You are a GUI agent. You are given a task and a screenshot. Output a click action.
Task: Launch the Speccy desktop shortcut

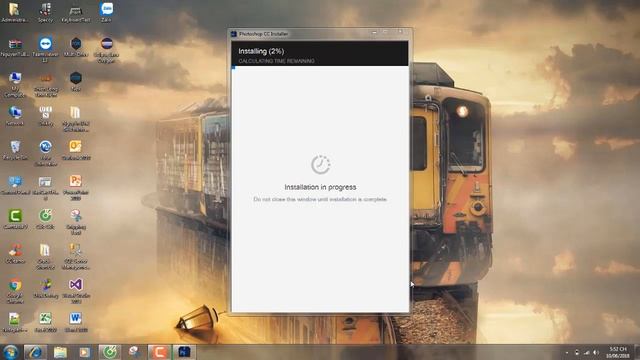click(45, 12)
